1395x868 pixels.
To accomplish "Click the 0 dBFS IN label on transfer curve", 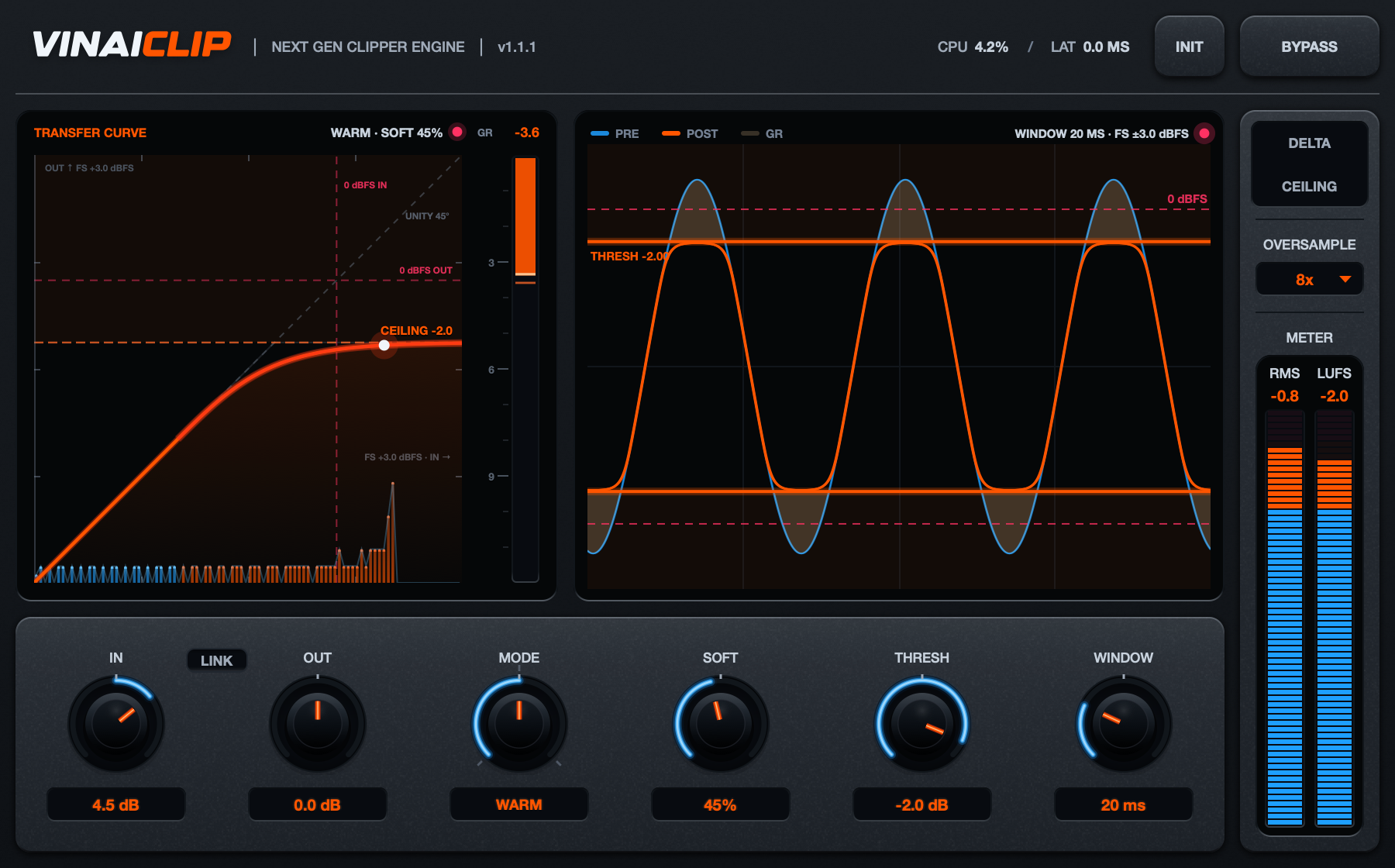I will (x=365, y=185).
